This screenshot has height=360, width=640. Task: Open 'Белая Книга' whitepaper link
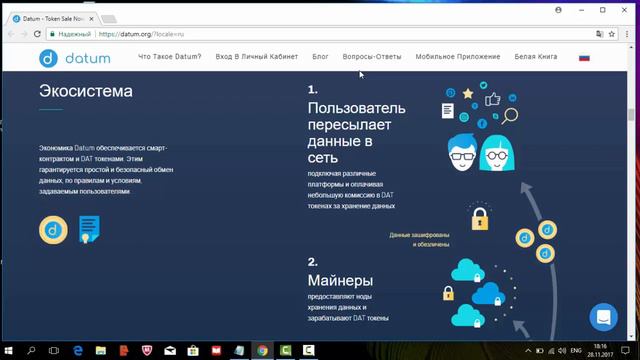point(536,57)
